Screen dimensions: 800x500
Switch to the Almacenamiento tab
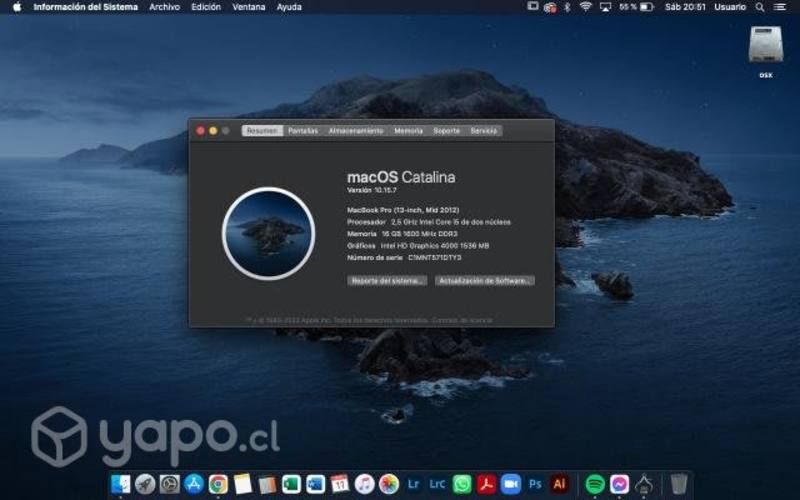point(356,131)
